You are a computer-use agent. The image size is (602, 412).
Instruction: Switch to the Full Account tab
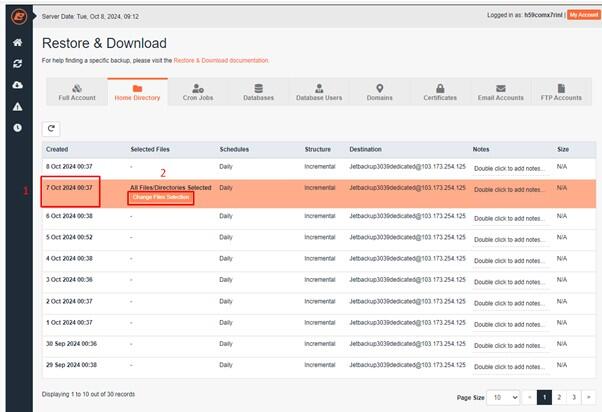(77, 92)
